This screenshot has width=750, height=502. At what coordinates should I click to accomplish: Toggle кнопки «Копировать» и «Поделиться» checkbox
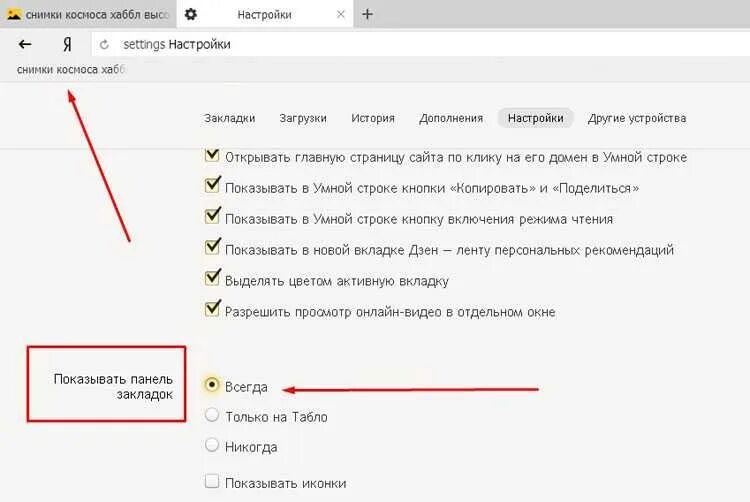pyautogui.click(x=212, y=185)
